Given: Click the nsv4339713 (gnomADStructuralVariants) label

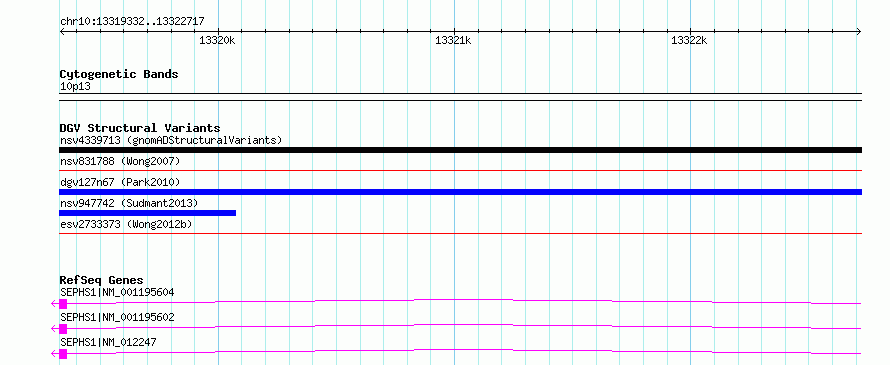Looking at the screenshot, I should pyautogui.click(x=171, y=140).
